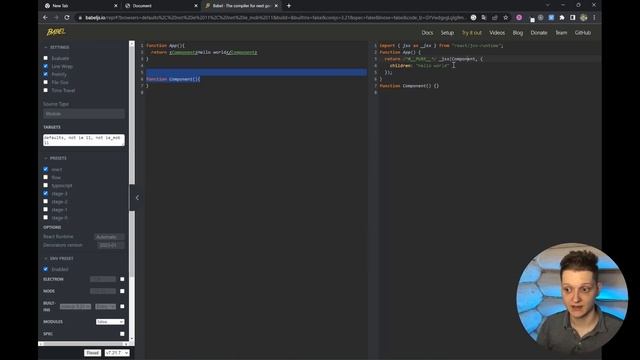Enable the File Size checkbox
This screenshot has width=640, height=360.
pos(45,82)
